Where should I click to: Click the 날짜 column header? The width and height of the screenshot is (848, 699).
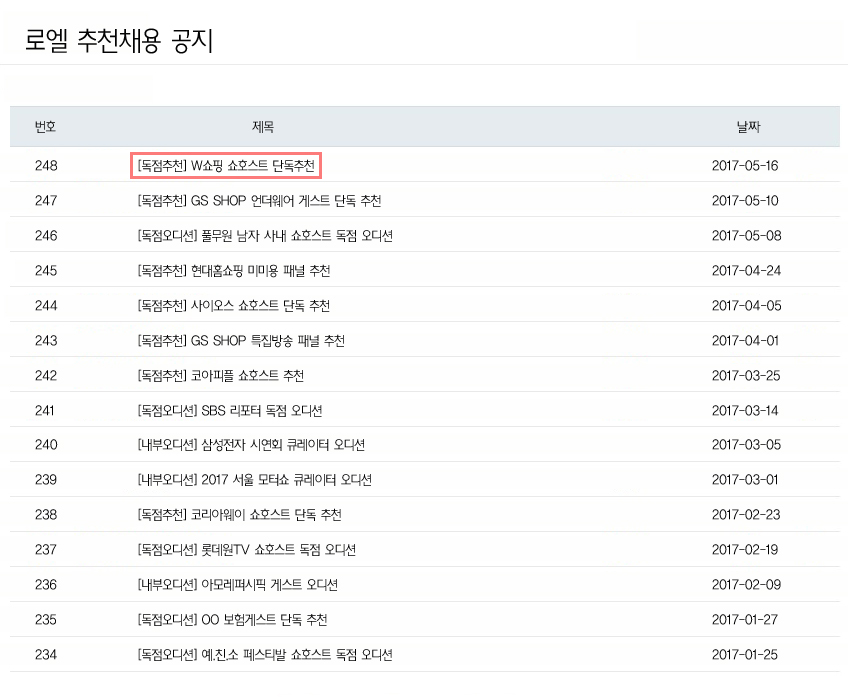point(748,127)
